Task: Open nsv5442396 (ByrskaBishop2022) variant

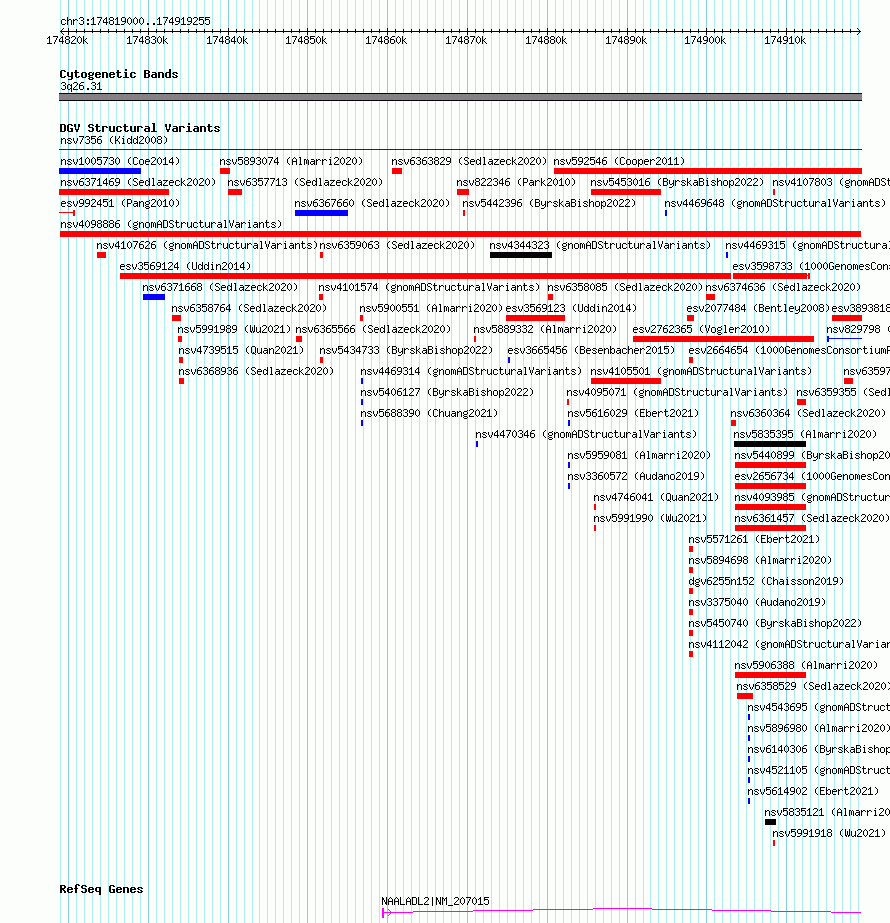Action: pos(549,203)
